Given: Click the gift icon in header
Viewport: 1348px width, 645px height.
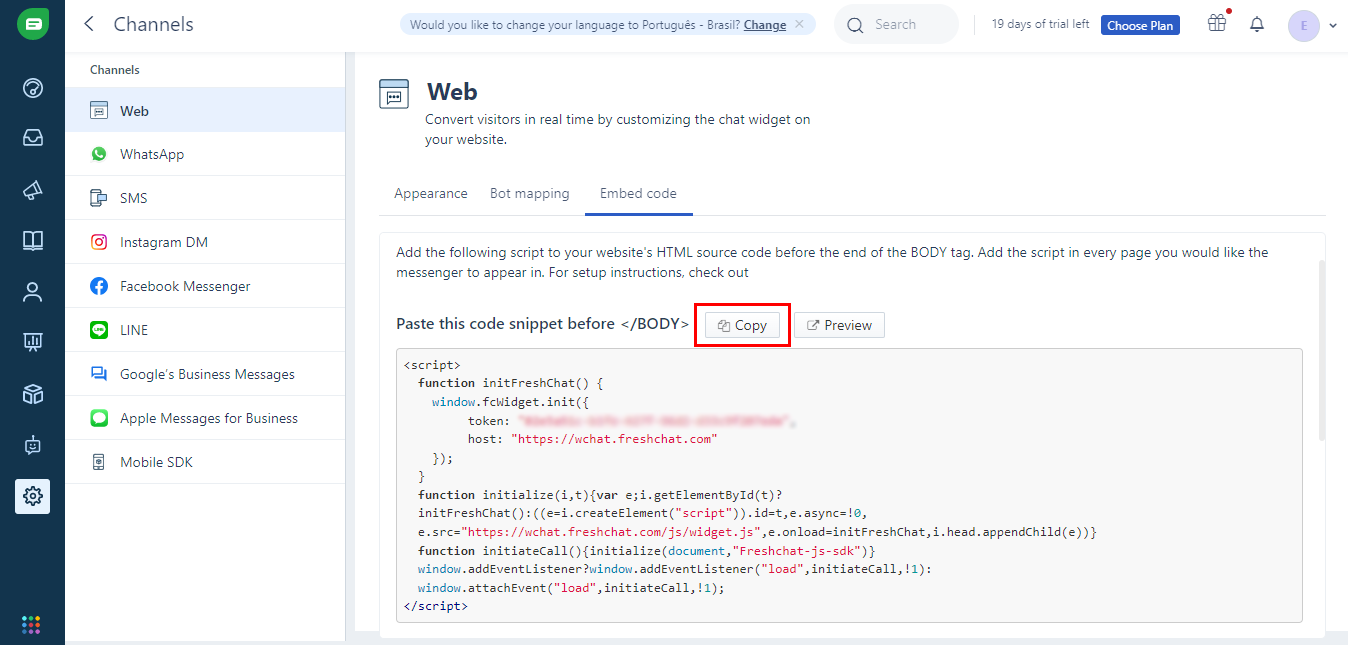Looking at the screenshot, I should click(x=1217, y=24).
